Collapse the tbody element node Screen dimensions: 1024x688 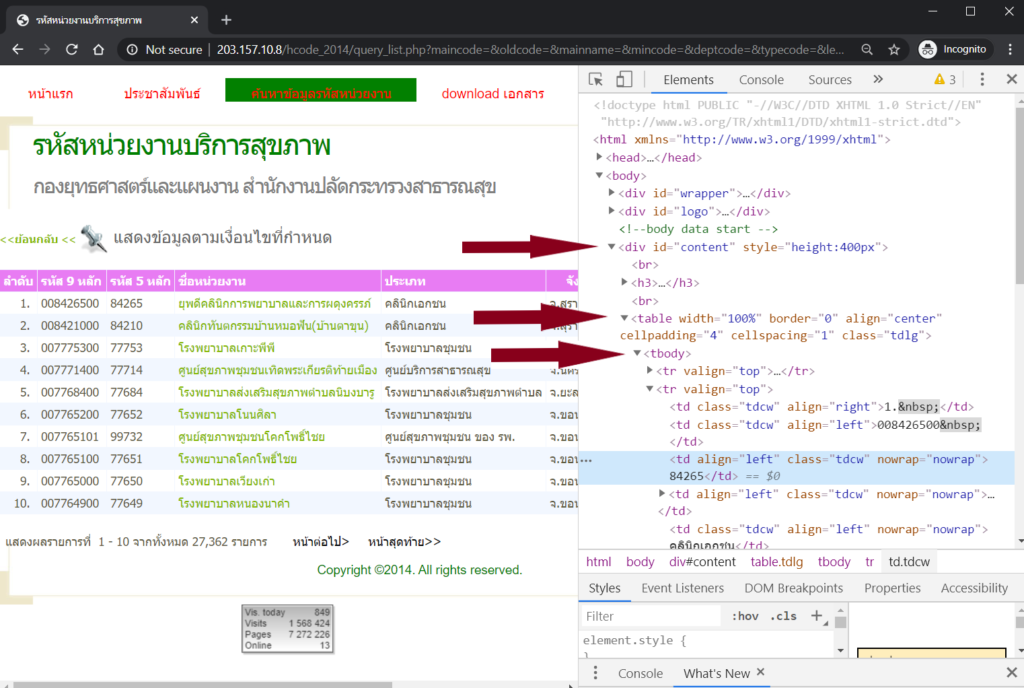(x=637, y=354)
